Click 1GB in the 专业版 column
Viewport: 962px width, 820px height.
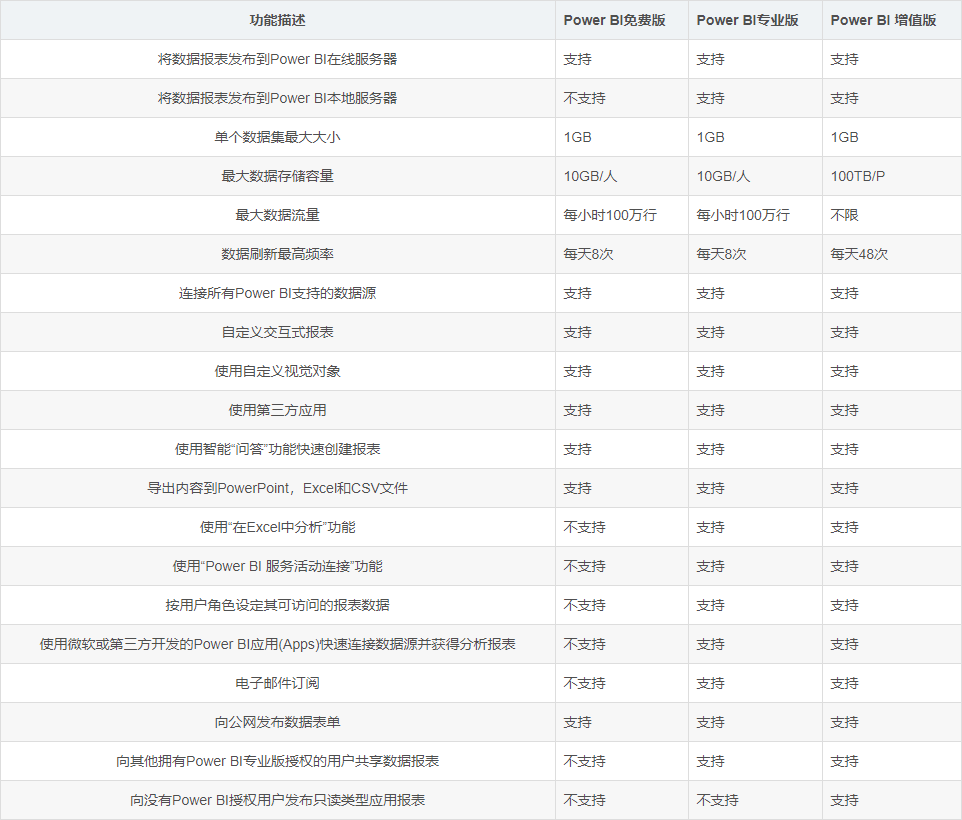[x=710, y=137]
